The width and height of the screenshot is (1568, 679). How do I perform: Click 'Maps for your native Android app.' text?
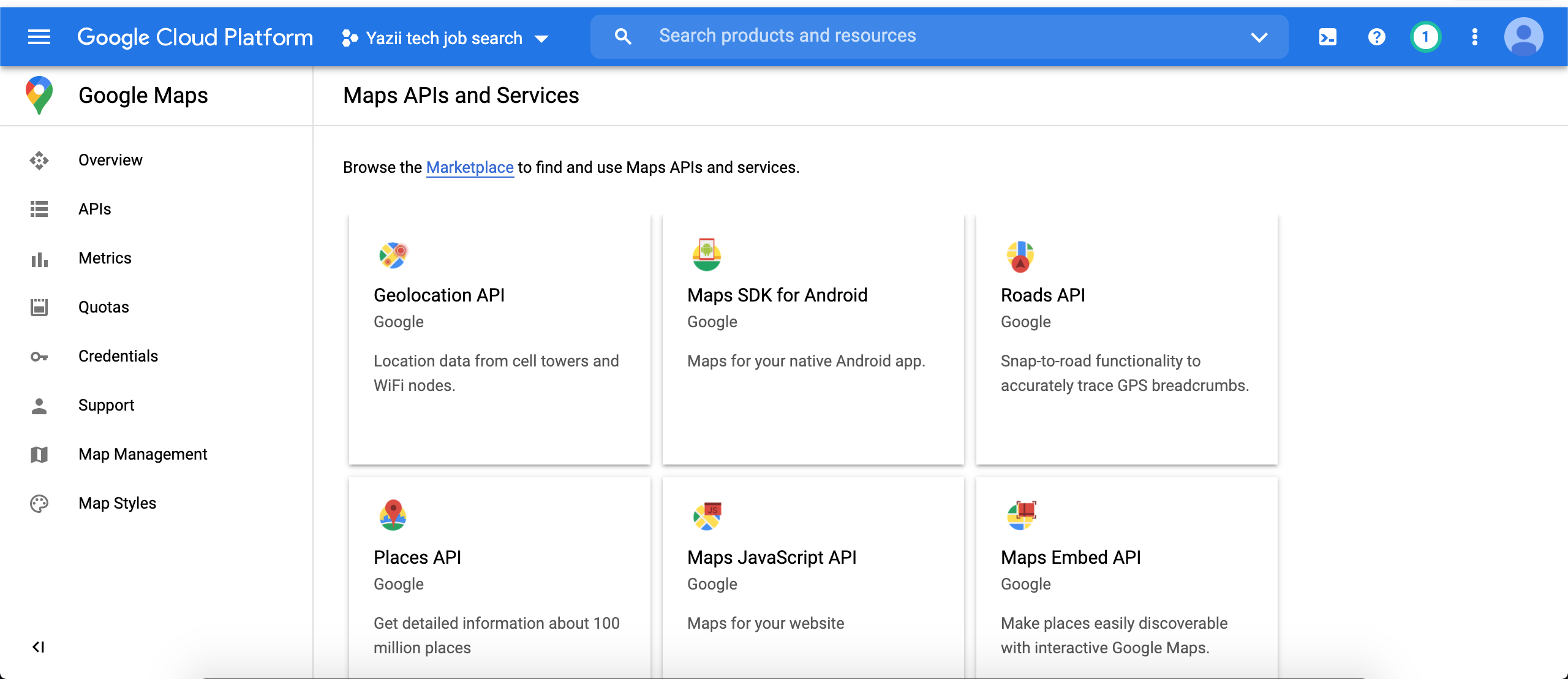(806, 361)
